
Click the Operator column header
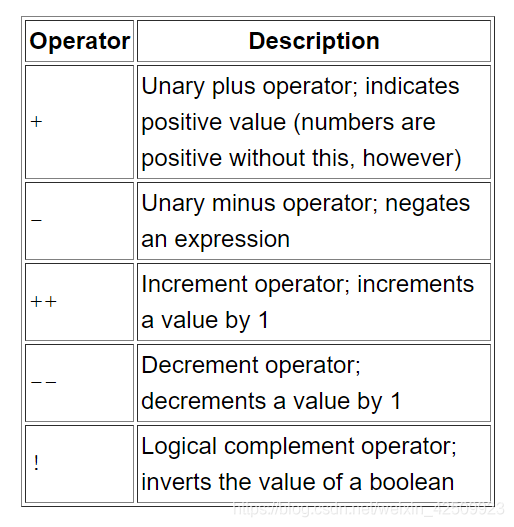pos(80,41)
